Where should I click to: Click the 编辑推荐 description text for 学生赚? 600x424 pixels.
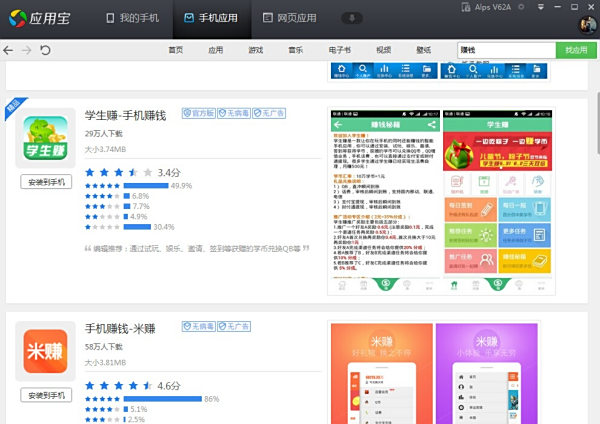pyautogui.click(x=197, y=249)
